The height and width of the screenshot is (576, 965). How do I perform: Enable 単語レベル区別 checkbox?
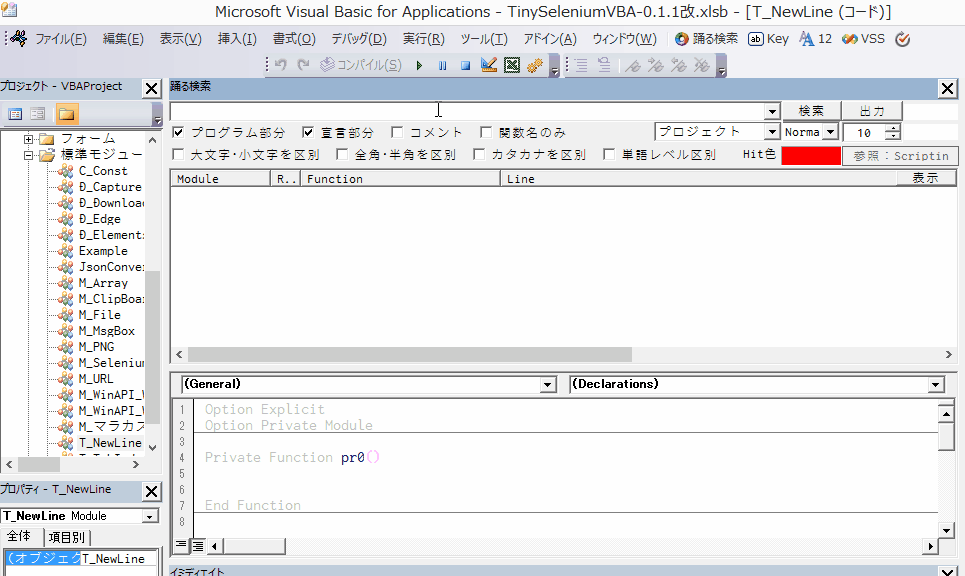[609, 154]
